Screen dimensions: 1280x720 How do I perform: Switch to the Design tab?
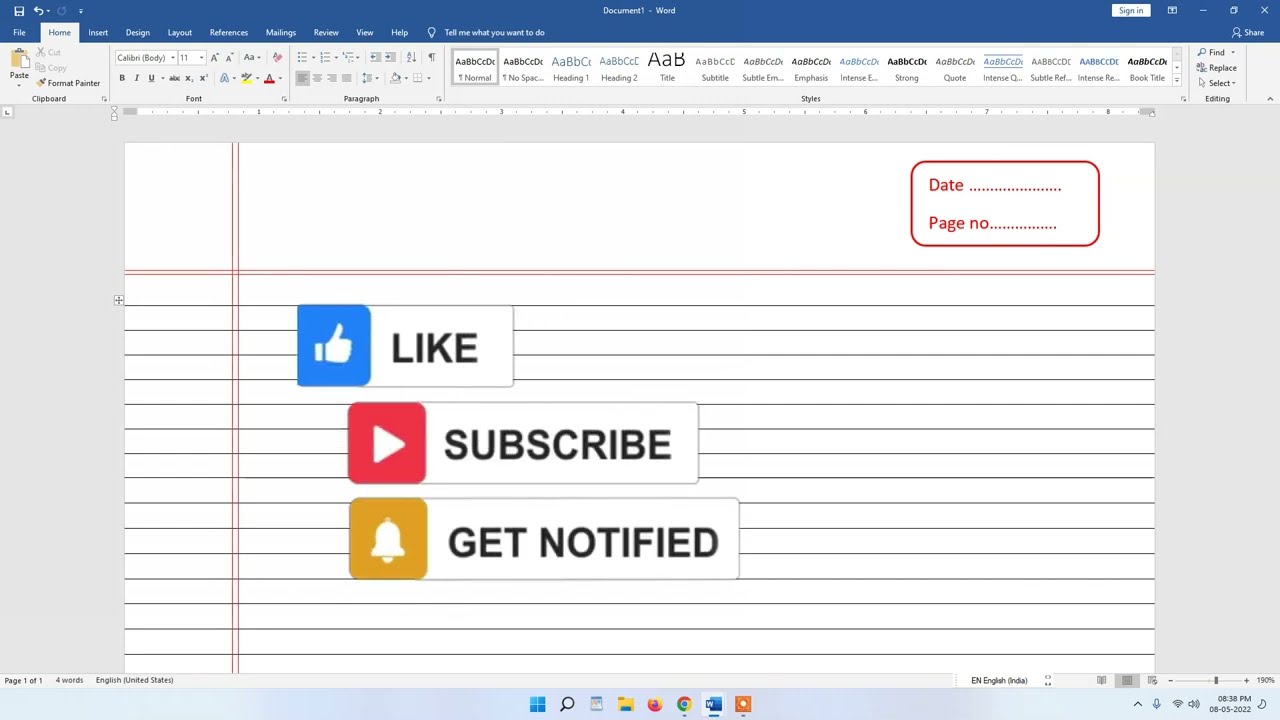click(138, 33)
